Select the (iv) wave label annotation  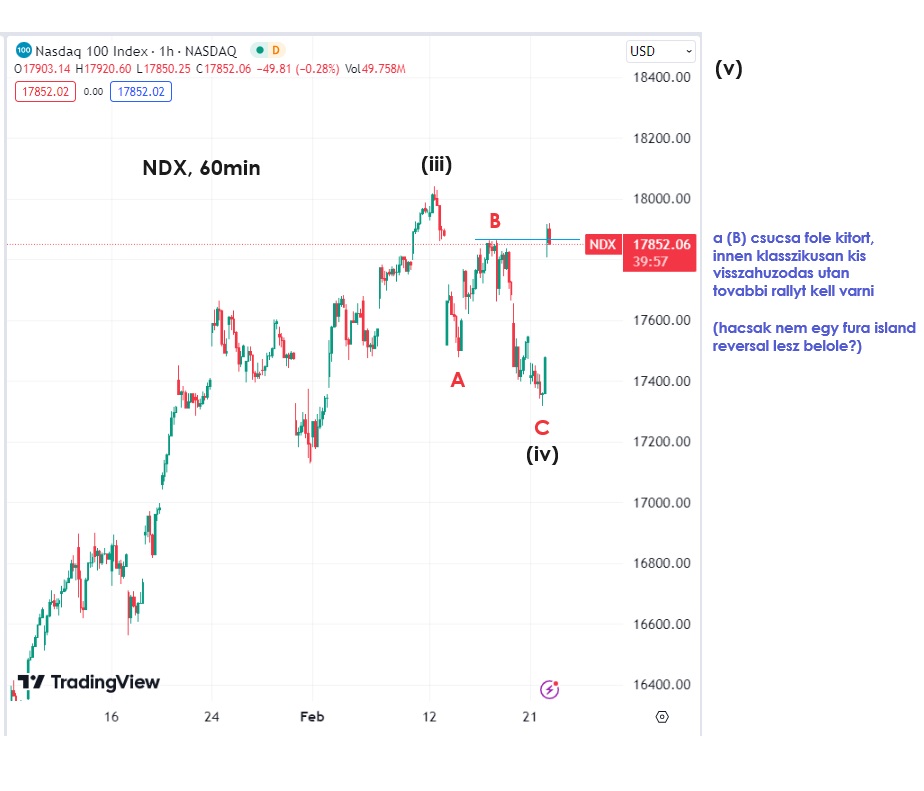click(542, 454)
